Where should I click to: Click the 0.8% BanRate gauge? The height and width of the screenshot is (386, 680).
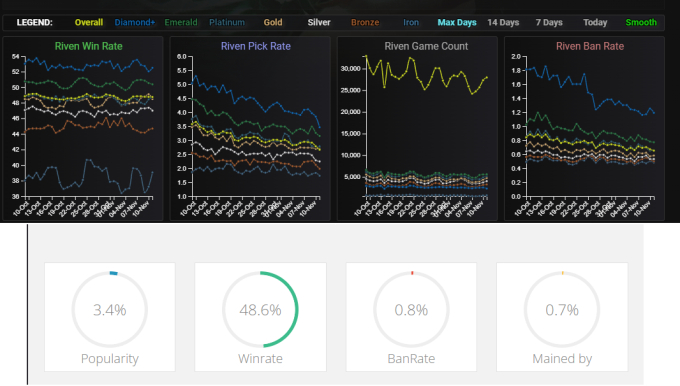411,310
